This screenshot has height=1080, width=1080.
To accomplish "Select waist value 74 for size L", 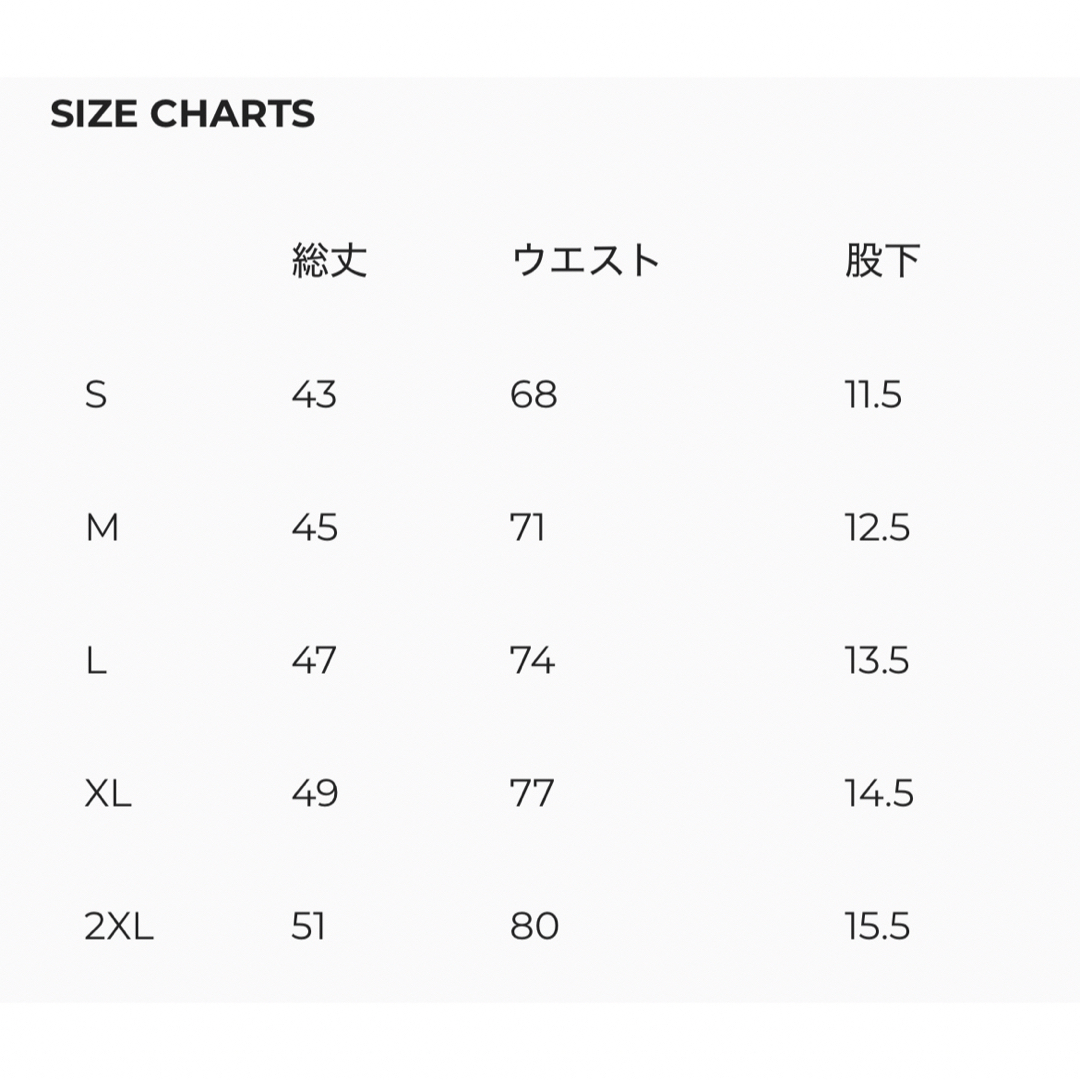I will click(532, 661).
